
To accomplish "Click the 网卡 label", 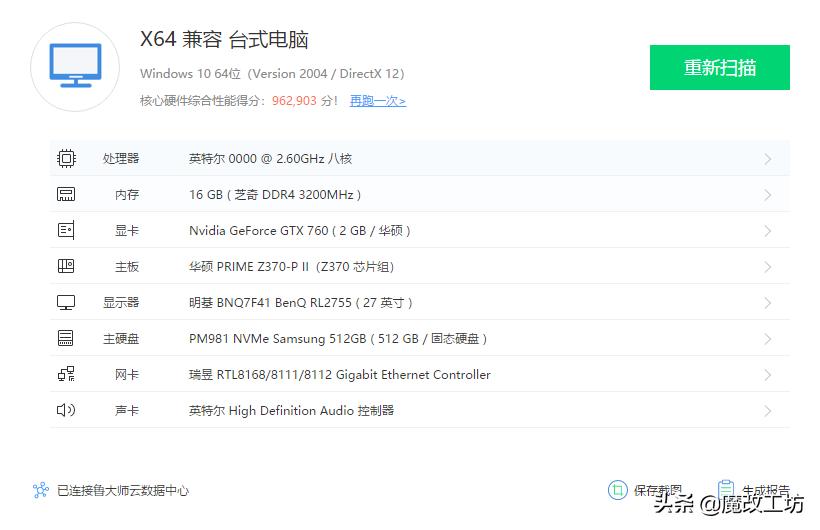I will click(x=127, y=375).
